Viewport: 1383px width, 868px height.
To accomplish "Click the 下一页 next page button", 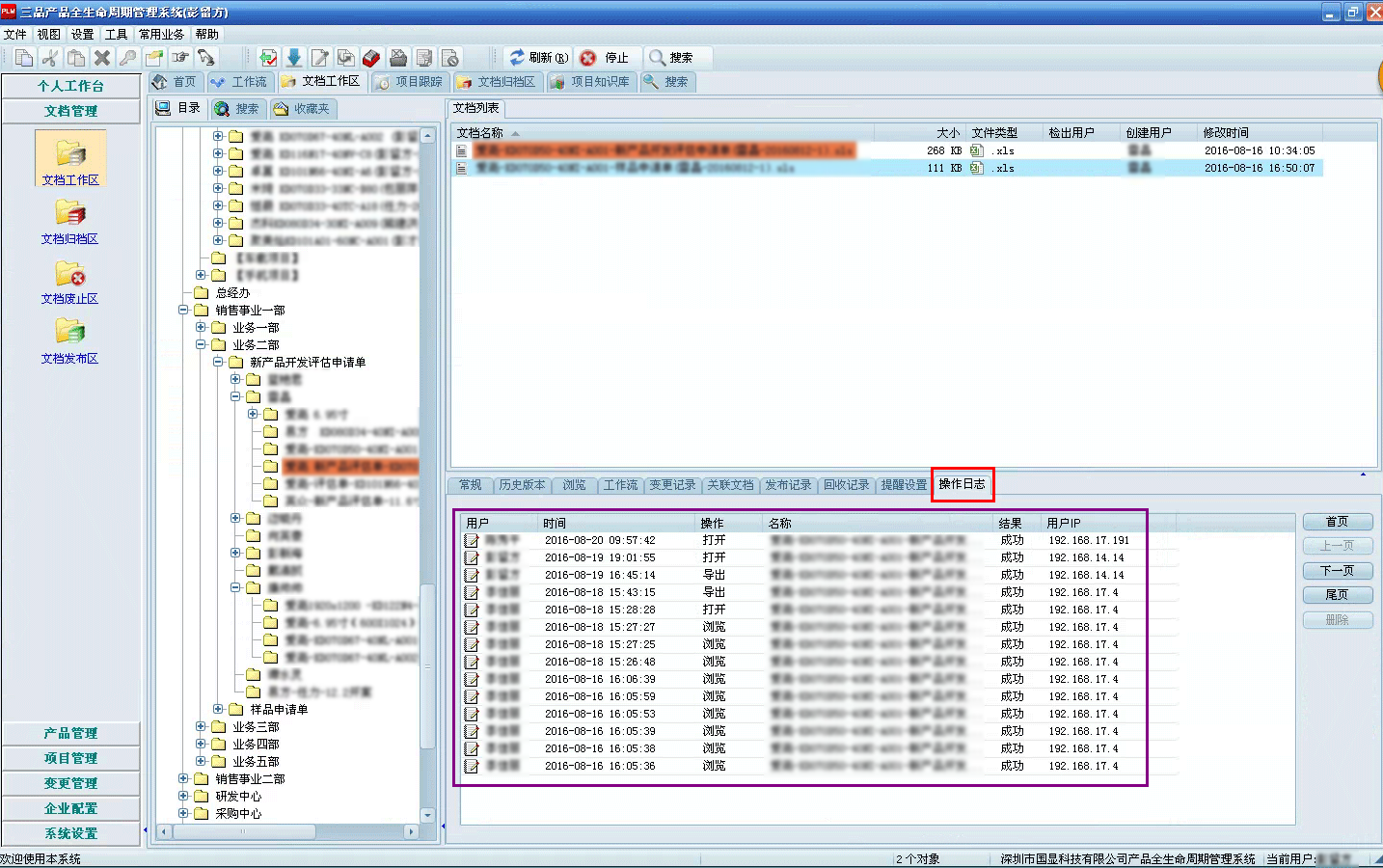I will [x=1337, y=571].
